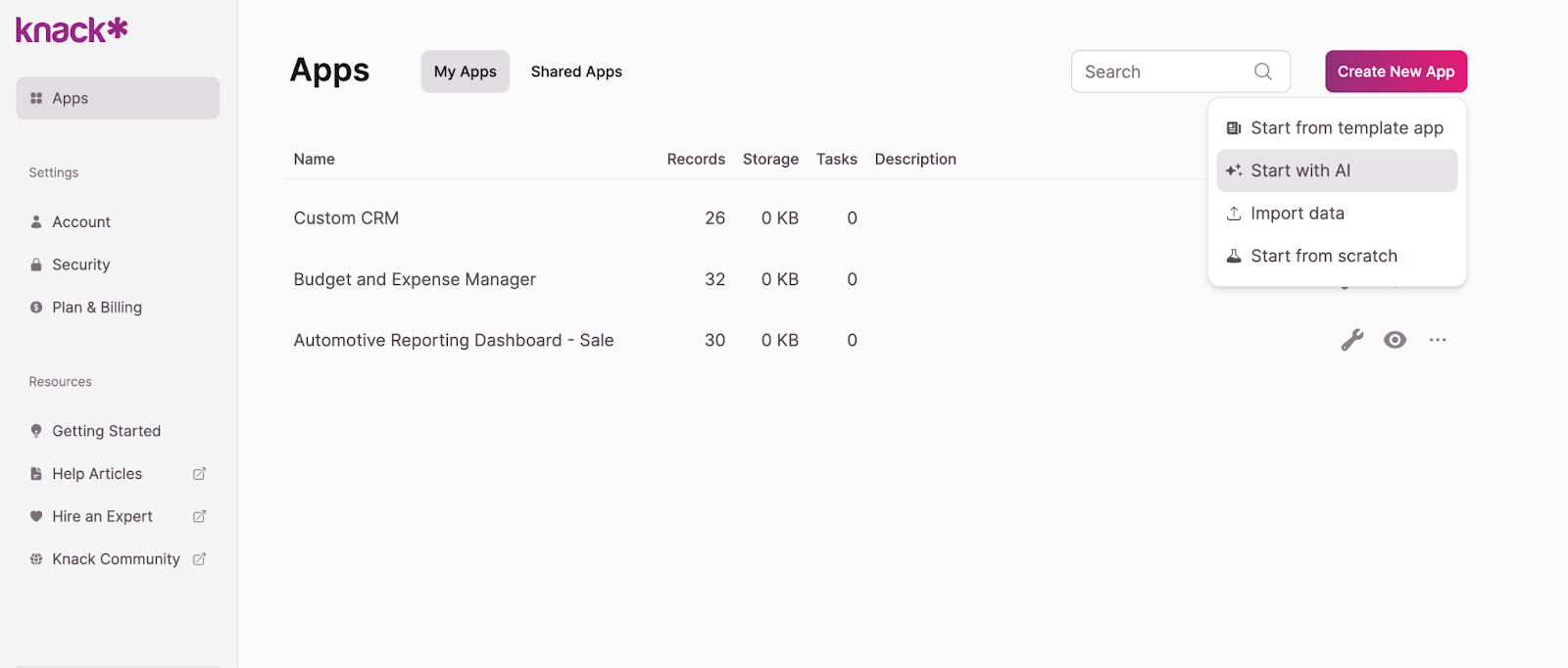This screenshot has height=668, width=1568.
Task: Open Security settings in sidebar
Action: click(81, 264)
